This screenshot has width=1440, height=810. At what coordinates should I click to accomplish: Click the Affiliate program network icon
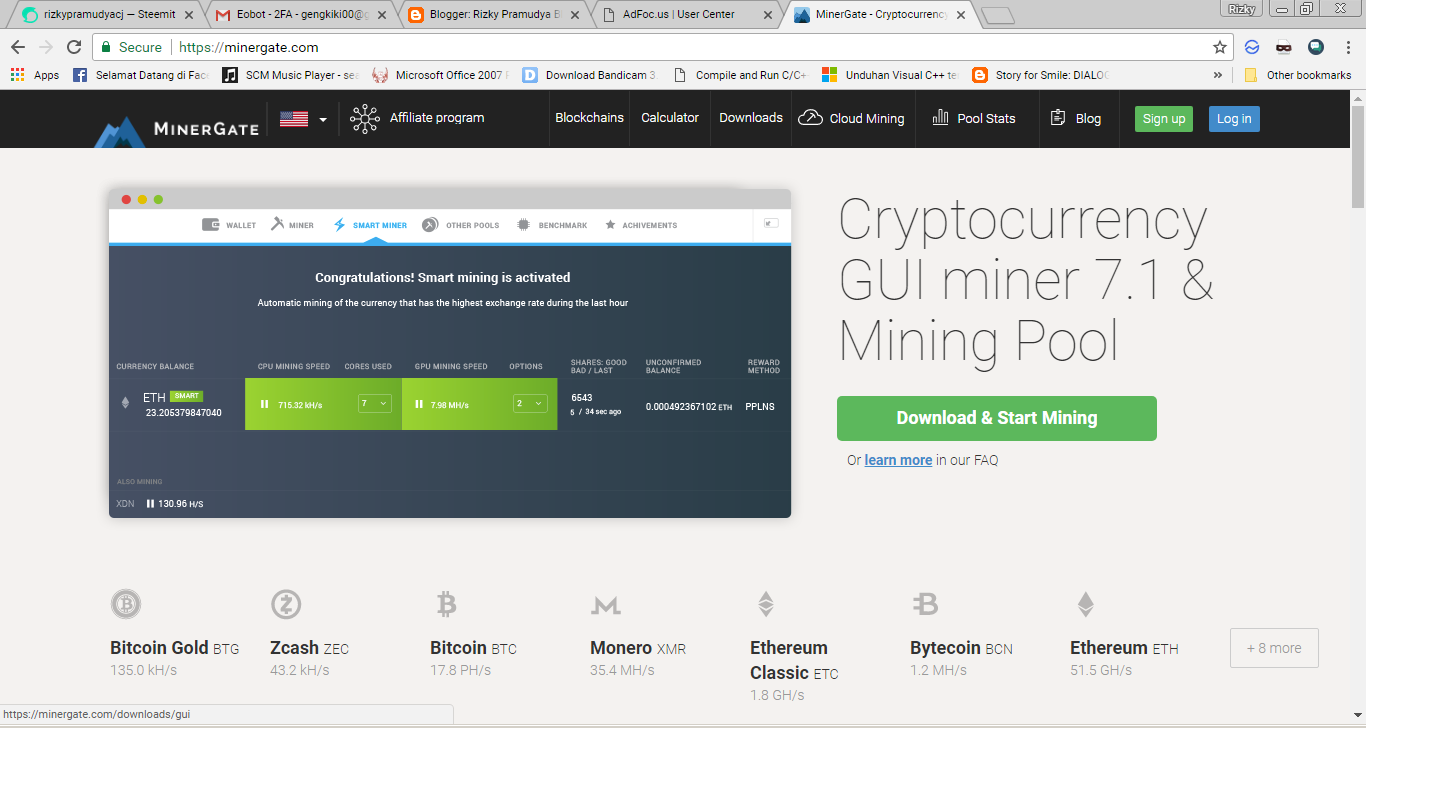(365, 118)
